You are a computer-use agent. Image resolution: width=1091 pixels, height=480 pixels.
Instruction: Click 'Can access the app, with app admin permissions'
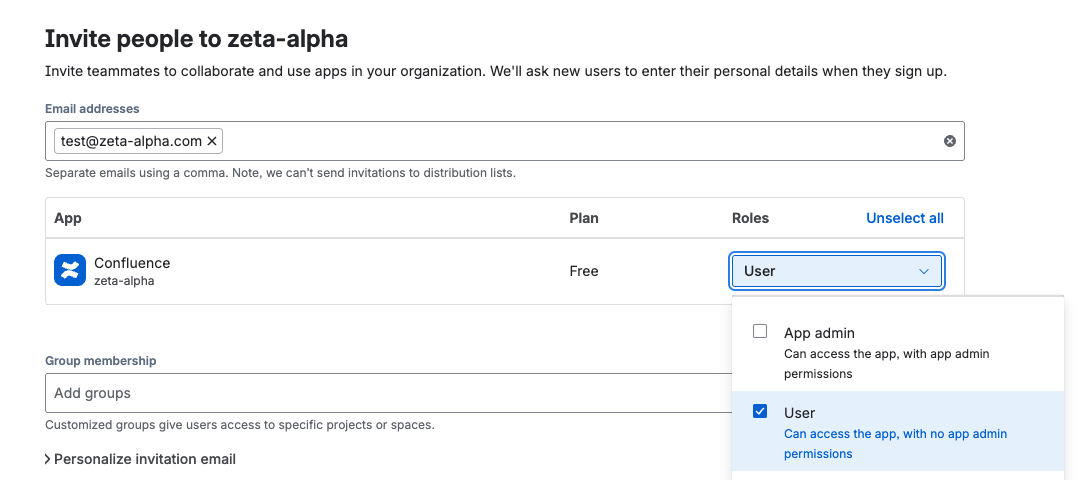tap(886, 364)
